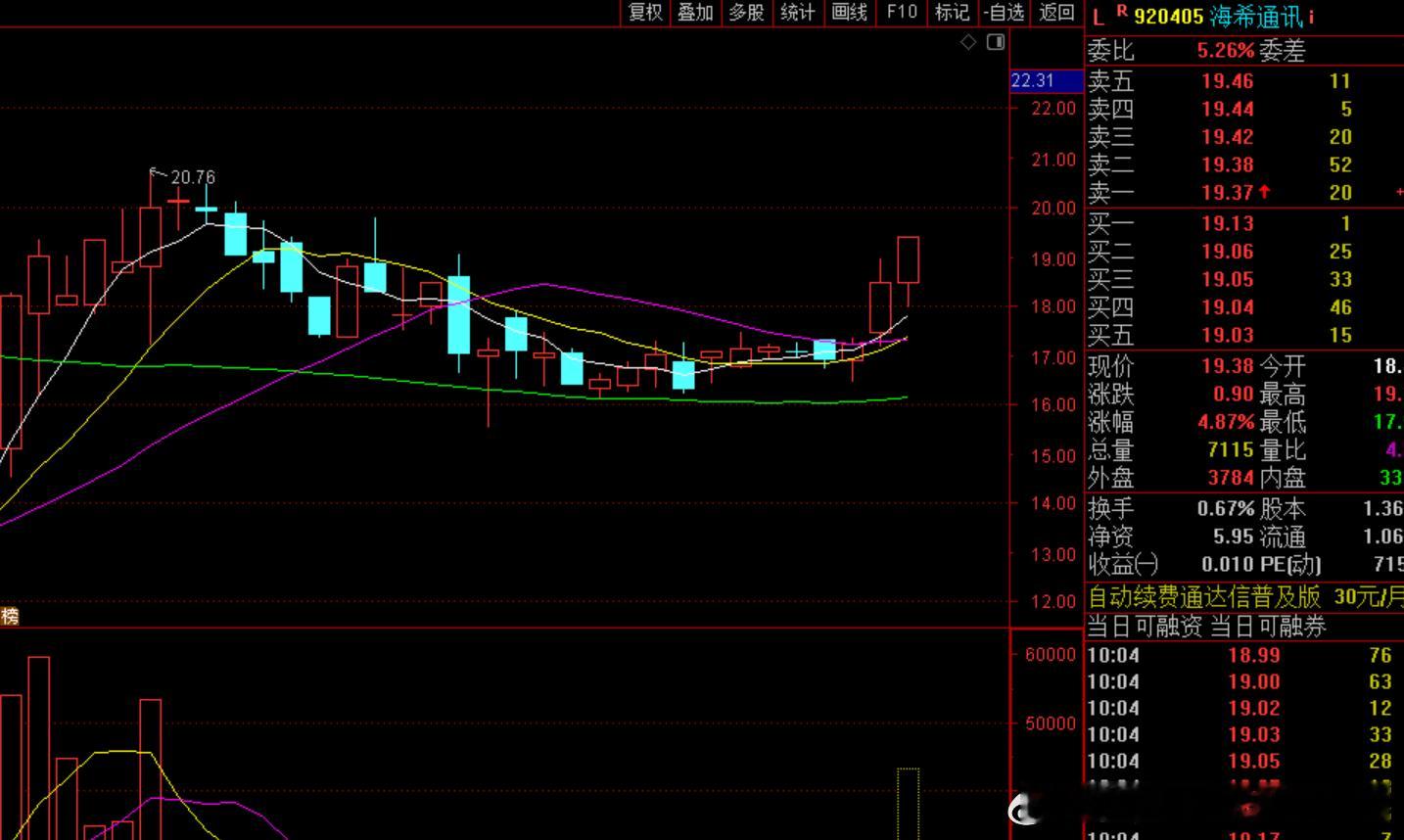Click the 量比 label
Screen dimensions: 1404x840
1283,449
